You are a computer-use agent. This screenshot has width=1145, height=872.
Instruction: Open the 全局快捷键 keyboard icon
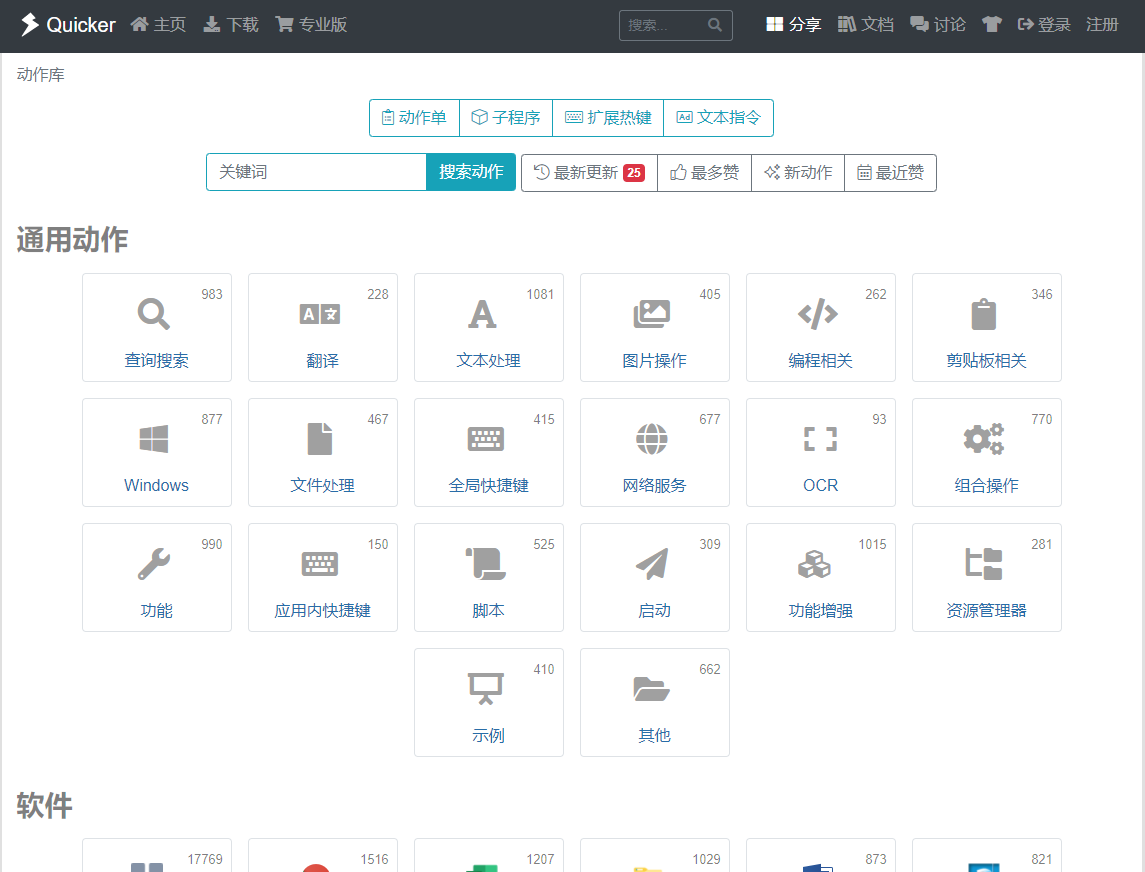(x=486, y=440)
